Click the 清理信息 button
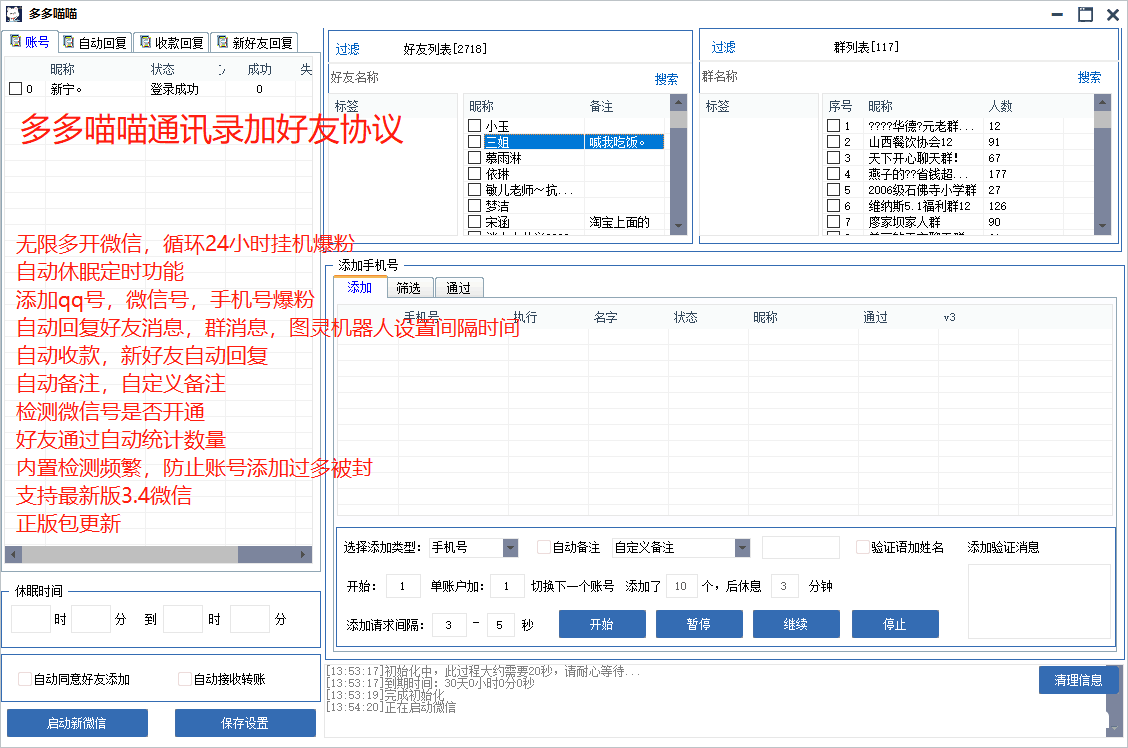Image resolution: width=1128 pixels, height=748 pixels. [x=1078, y=680]
